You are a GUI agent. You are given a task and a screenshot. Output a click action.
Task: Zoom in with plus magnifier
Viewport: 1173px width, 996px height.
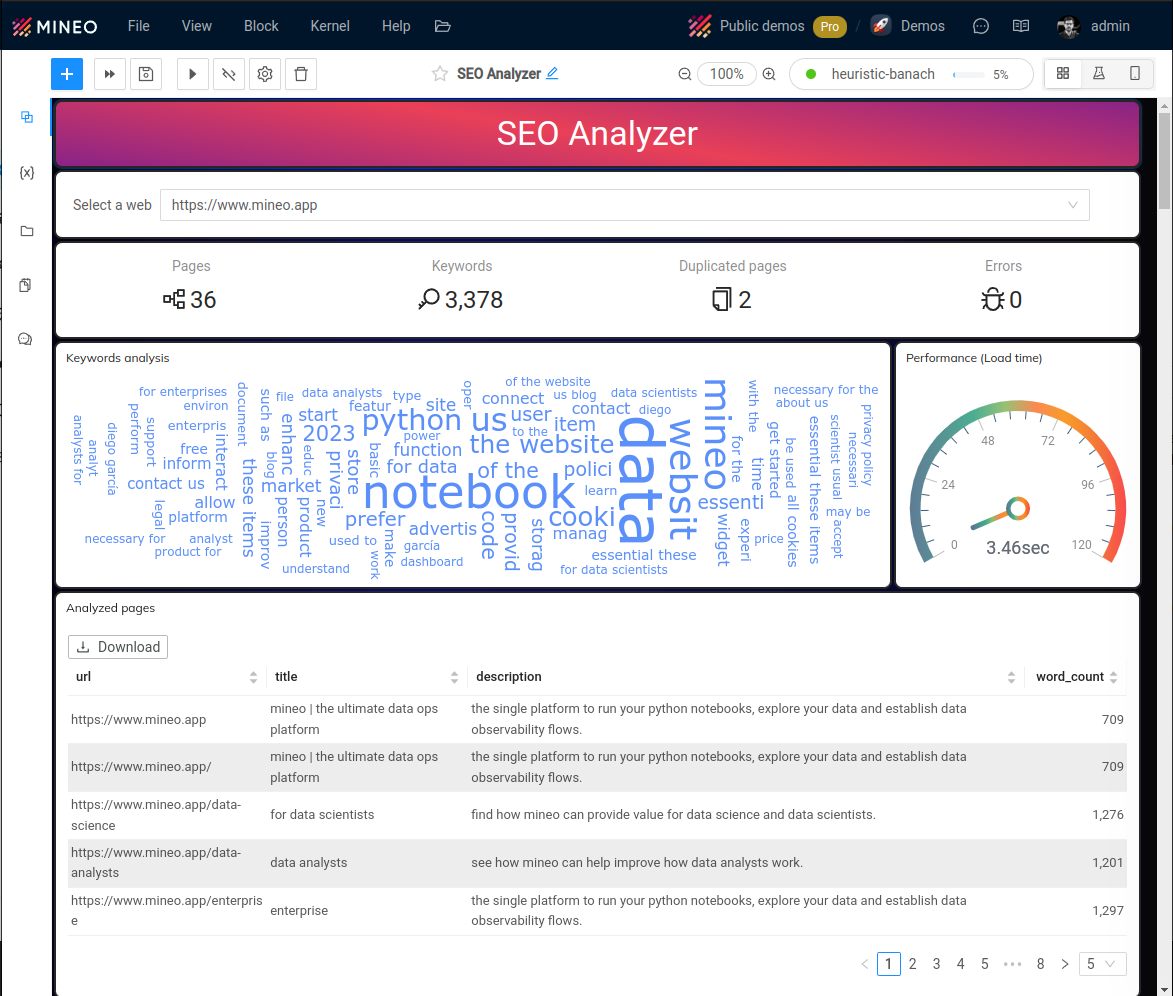pyautogui.click(x=769, y=74)
